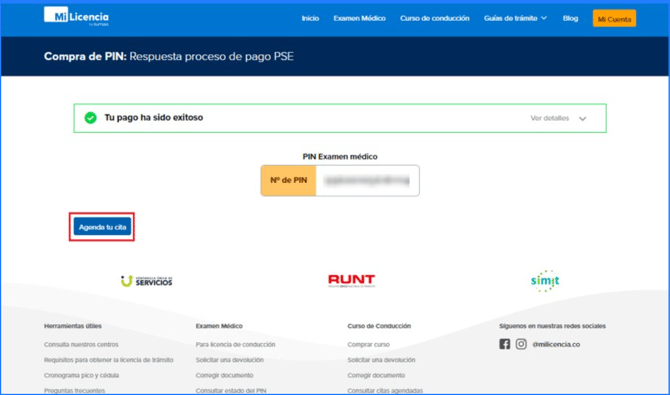Open Curso de conducción navigation item
670x395 pixels.
pyautogui.click(x=435, y=18)
